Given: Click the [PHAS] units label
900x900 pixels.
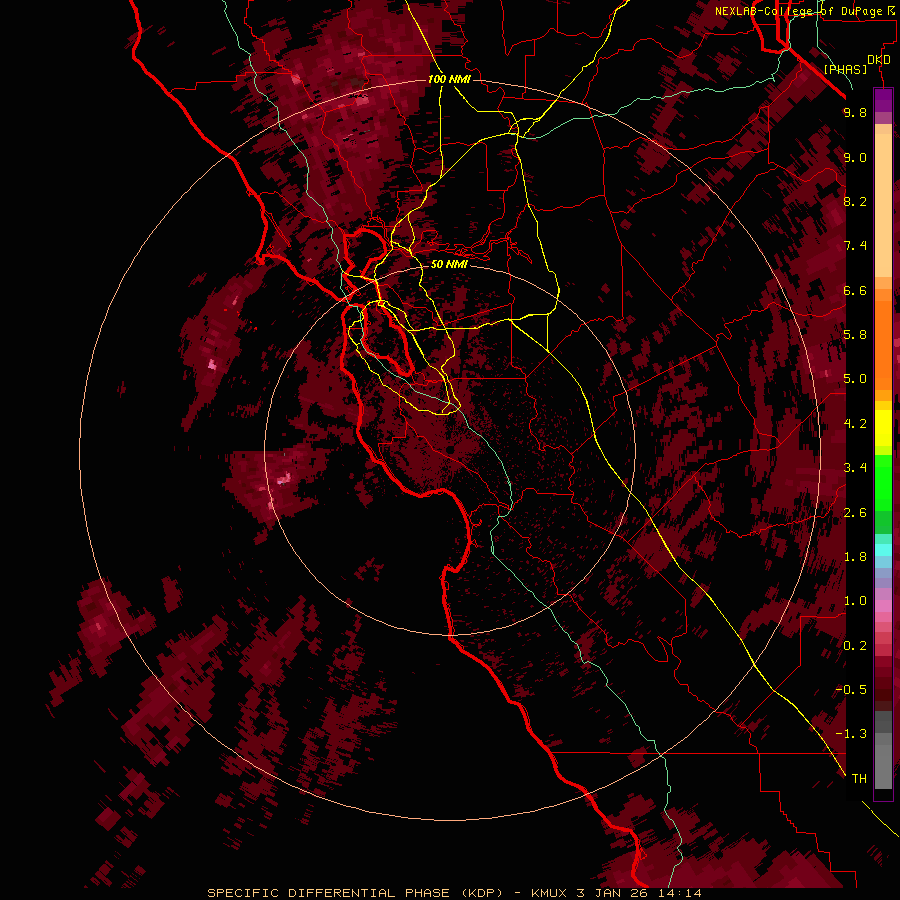Looking at the screenshot, I should (x=845, y=69).
